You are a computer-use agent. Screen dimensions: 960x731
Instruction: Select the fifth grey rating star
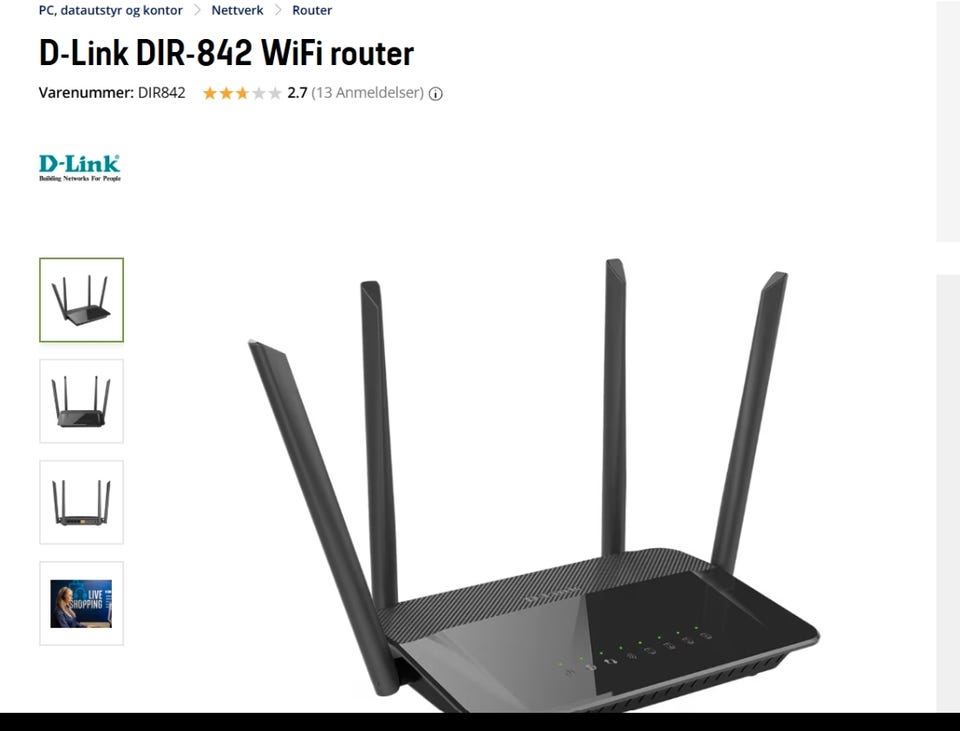tap(276, 93)
